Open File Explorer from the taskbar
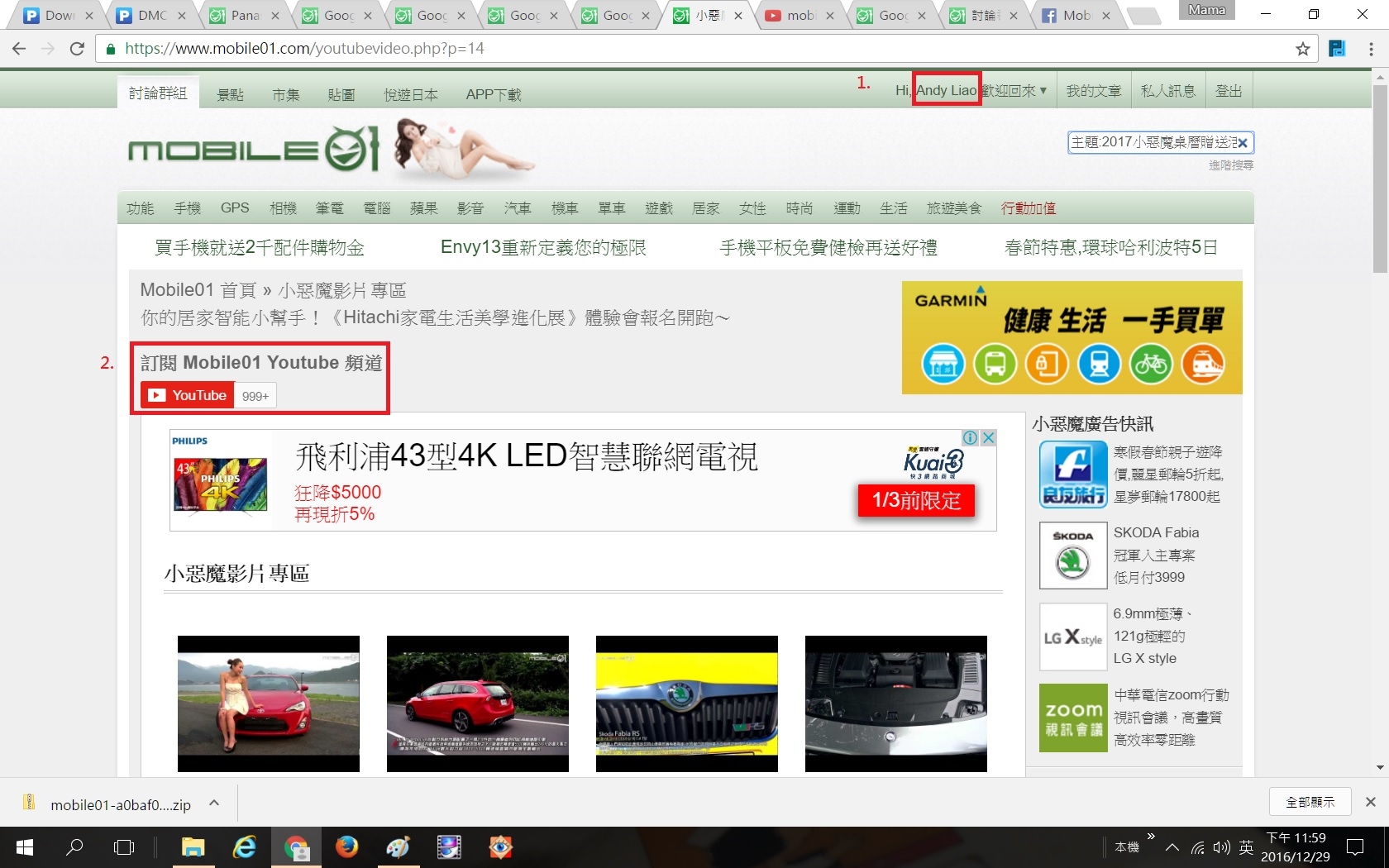The height and width of the screenshot is (868, 1389). pos(193,847)
